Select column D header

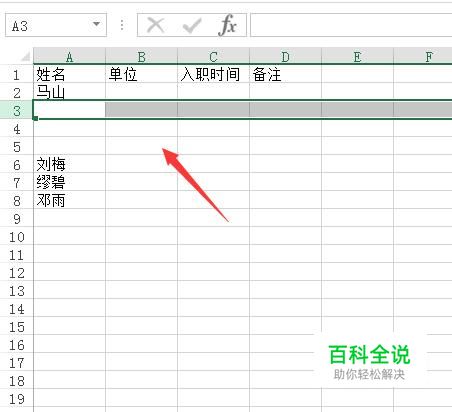[285, 57]
